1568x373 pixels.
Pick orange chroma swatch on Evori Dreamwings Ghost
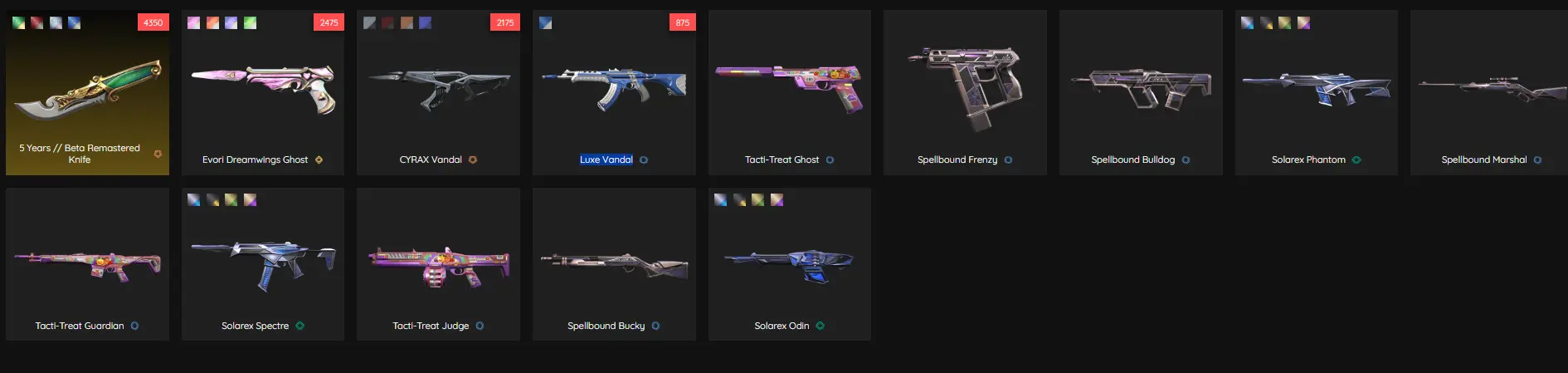coord(212,23)
